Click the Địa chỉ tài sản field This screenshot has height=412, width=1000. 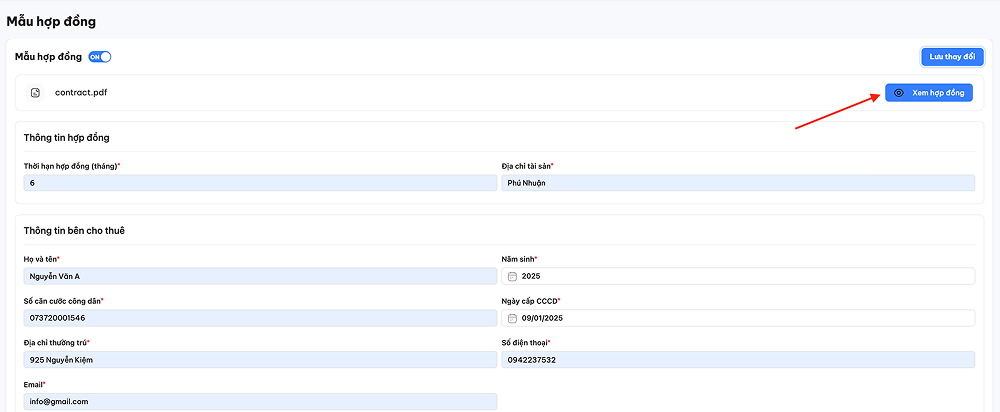(739, 182)
